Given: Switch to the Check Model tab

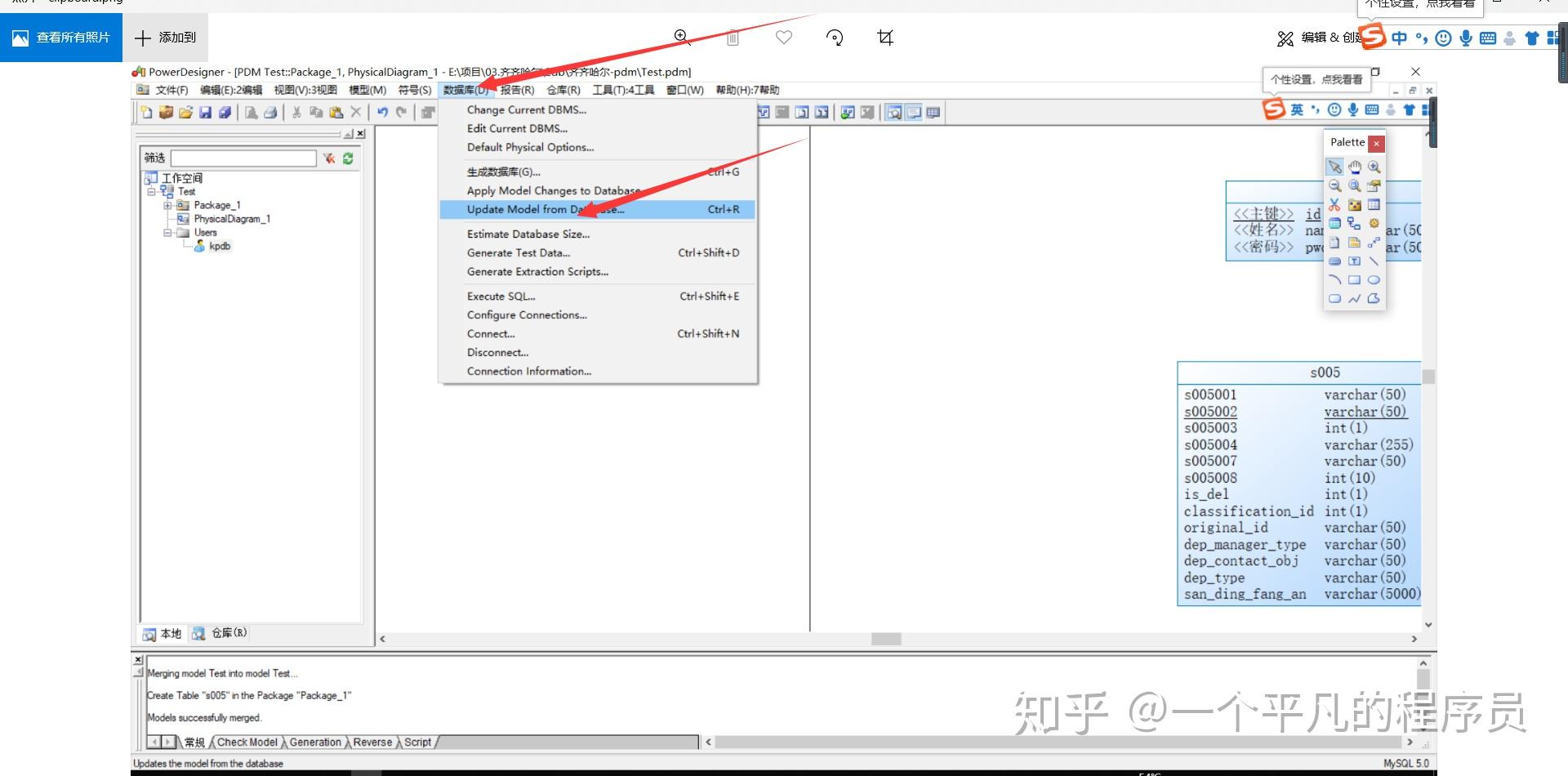Looking at the screenshot, I should (x=246, y=742).
